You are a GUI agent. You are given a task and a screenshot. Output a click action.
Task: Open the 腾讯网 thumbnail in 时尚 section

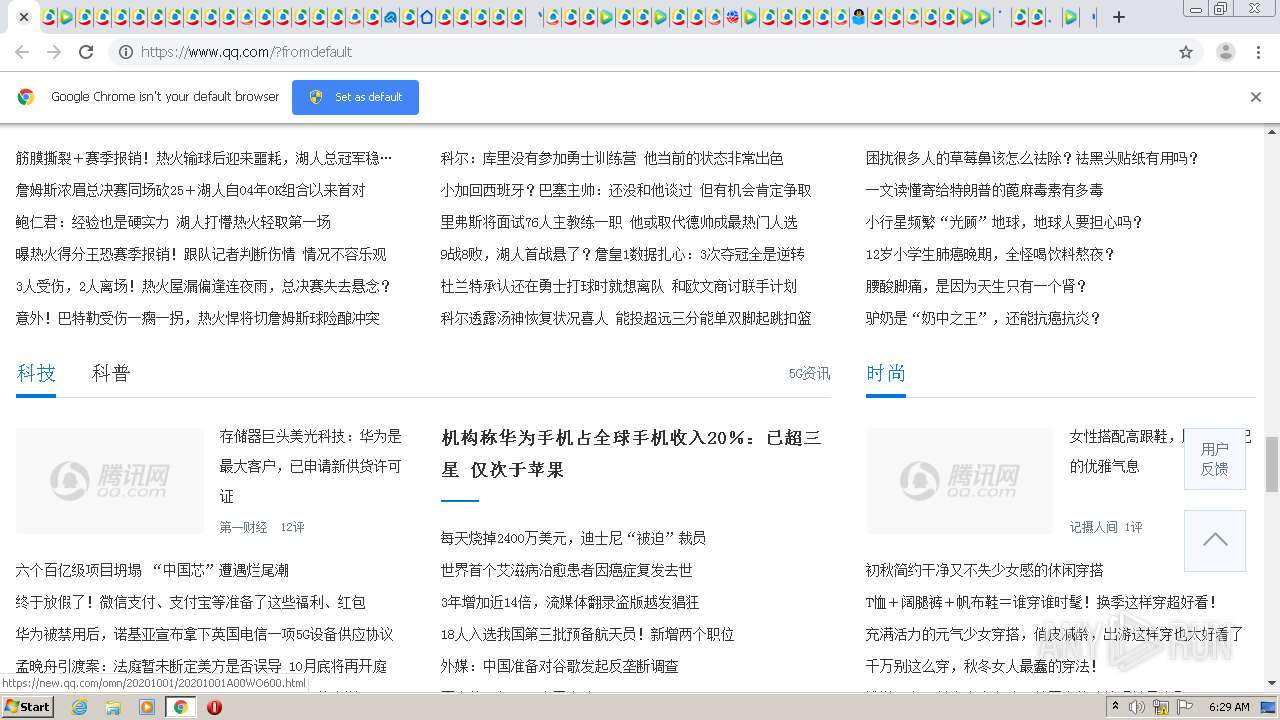[x=960, y=481]
